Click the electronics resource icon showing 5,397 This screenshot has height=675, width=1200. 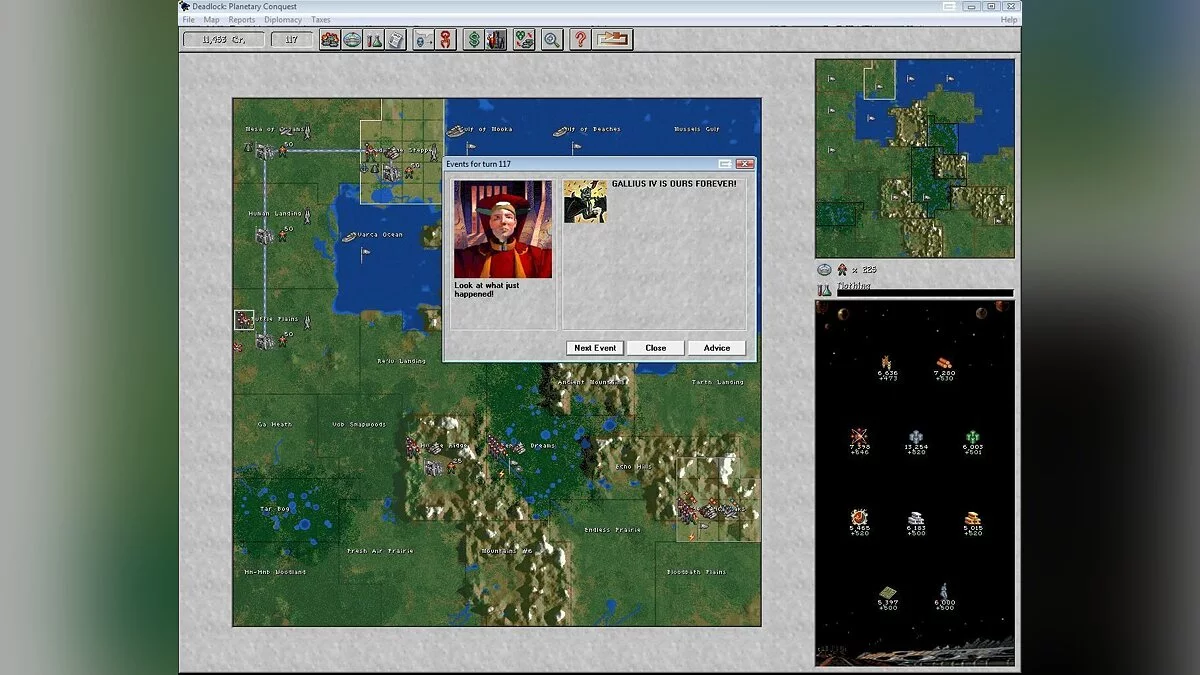(x=887, y=592)
